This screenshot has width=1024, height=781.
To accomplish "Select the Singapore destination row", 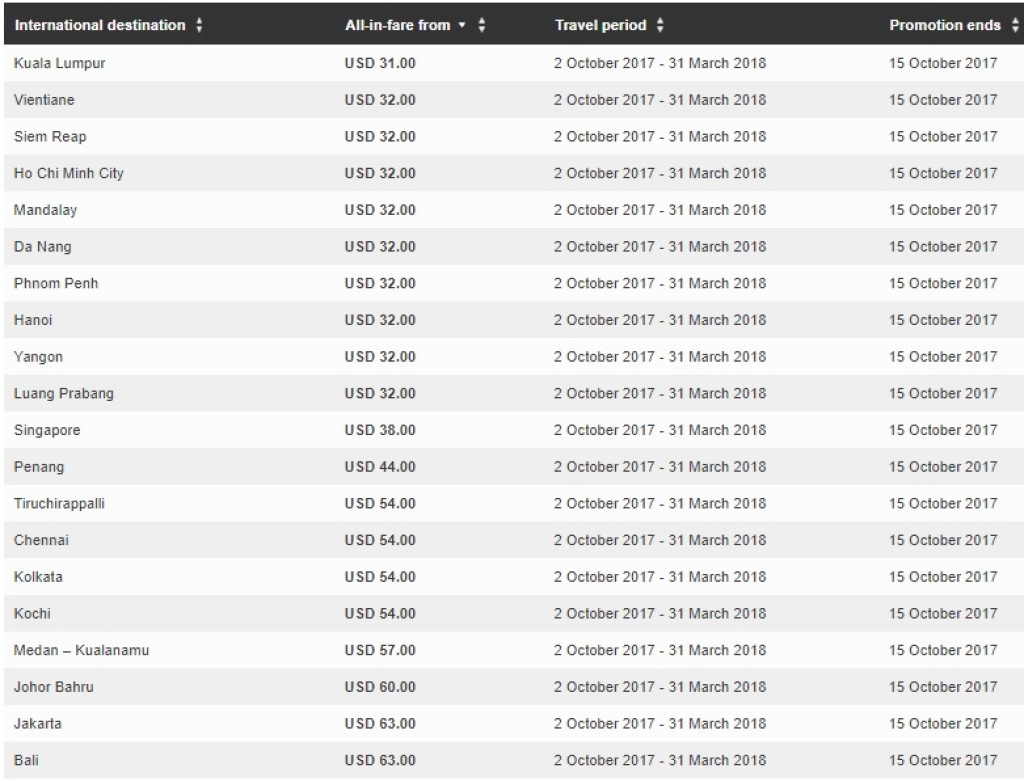I will tap(47, 430).
